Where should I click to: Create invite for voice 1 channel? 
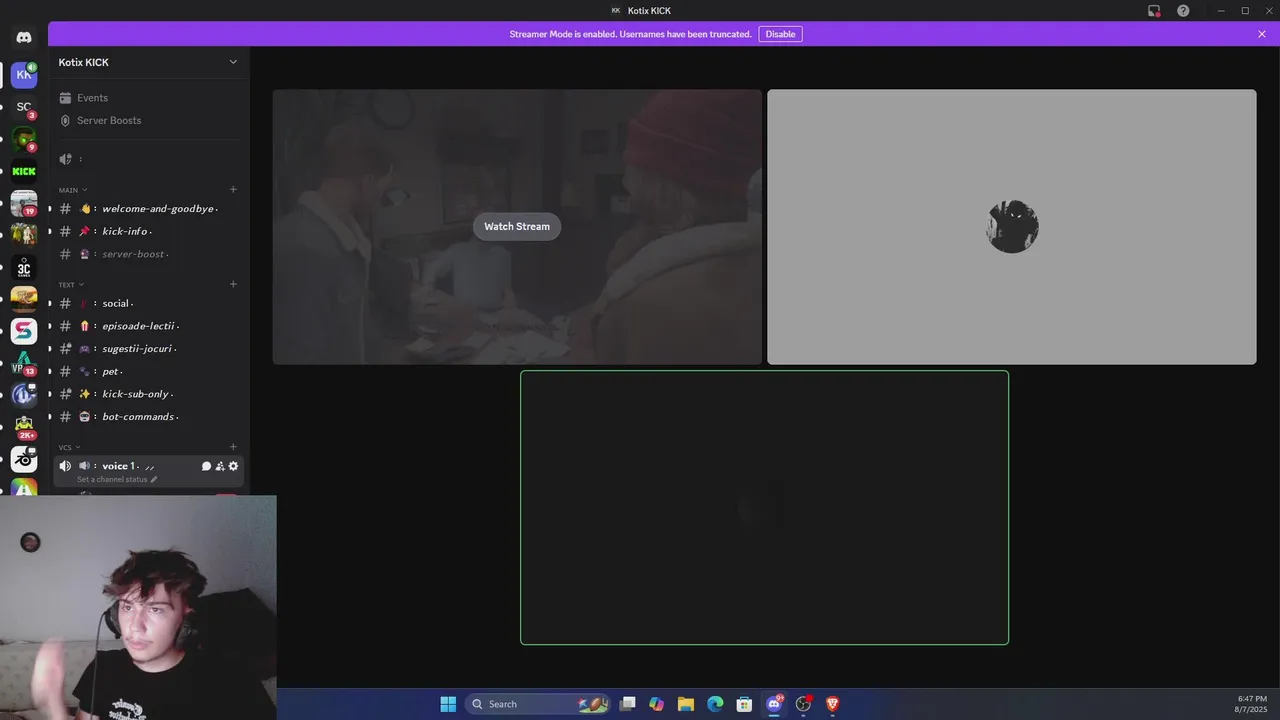(220, 466)
